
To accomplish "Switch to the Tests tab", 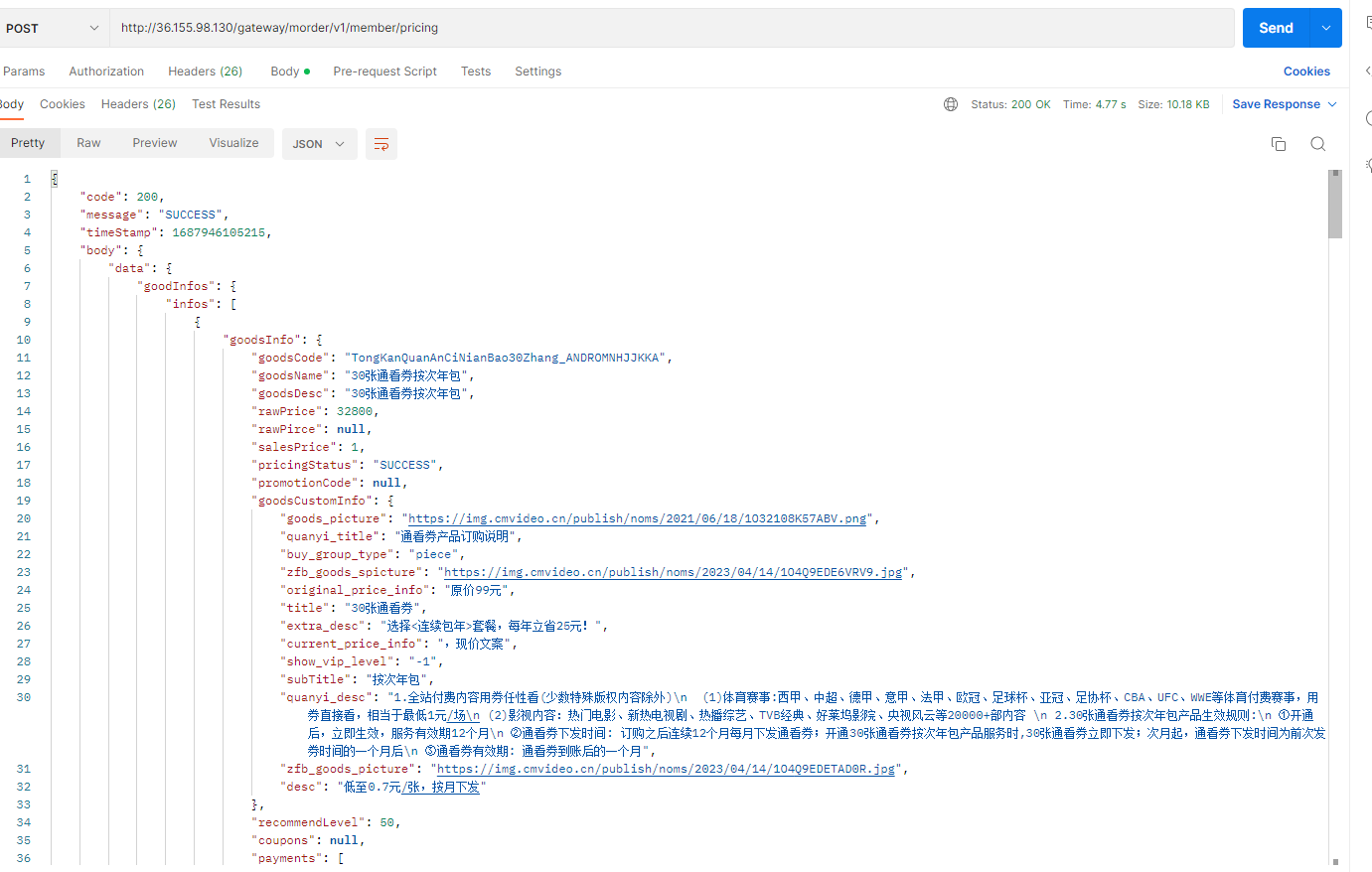I will tap(476, 72).
